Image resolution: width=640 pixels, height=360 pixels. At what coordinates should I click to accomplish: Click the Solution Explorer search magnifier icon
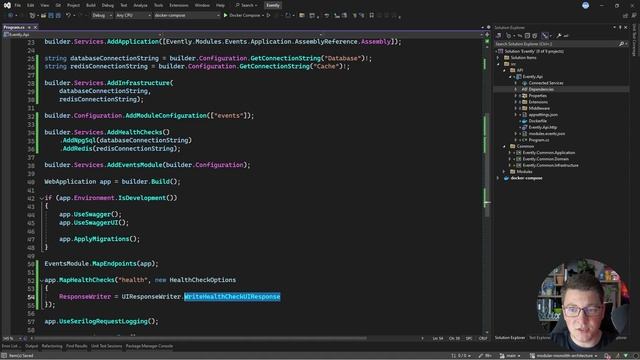pyautogui.click(x=621, y=44)
